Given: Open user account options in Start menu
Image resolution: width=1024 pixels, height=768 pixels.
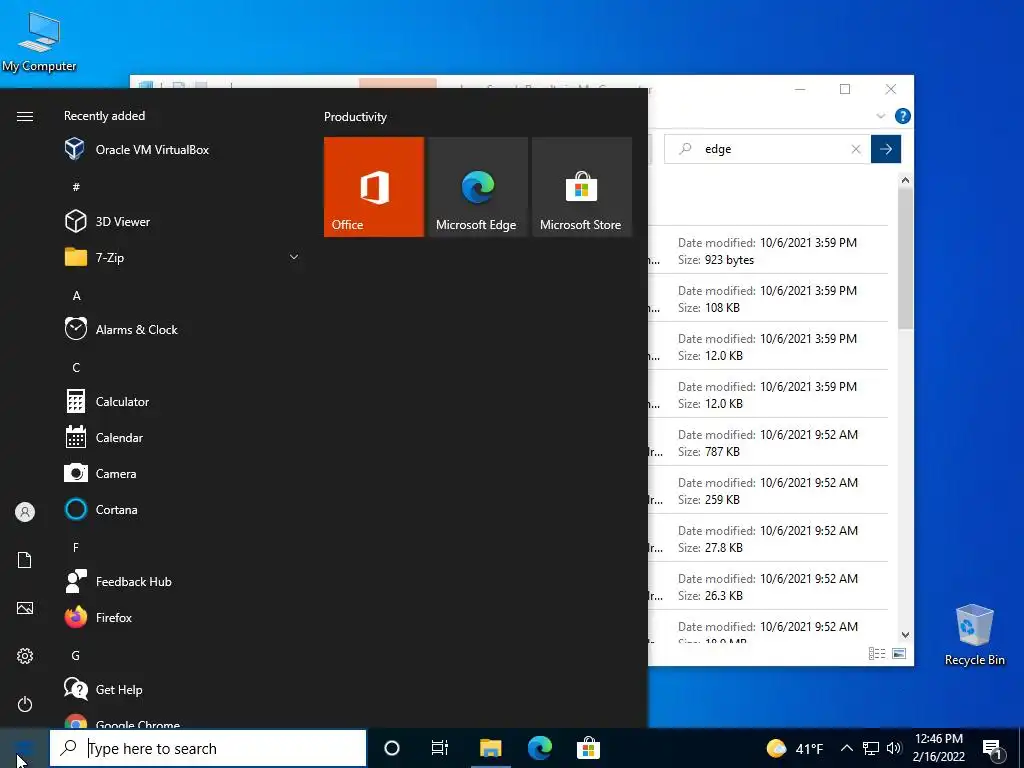Looking at the screenshot, I should (25, 512).
